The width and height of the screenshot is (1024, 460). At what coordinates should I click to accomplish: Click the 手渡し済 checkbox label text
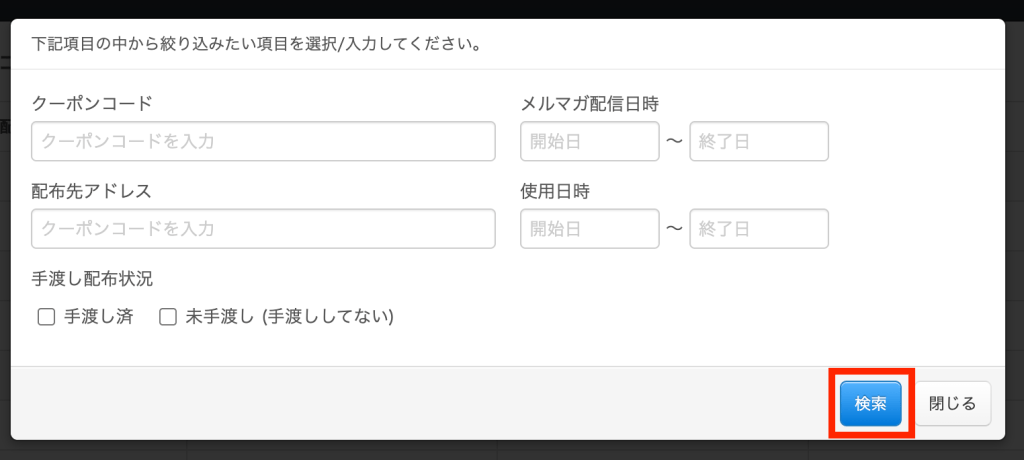(98, 317)
